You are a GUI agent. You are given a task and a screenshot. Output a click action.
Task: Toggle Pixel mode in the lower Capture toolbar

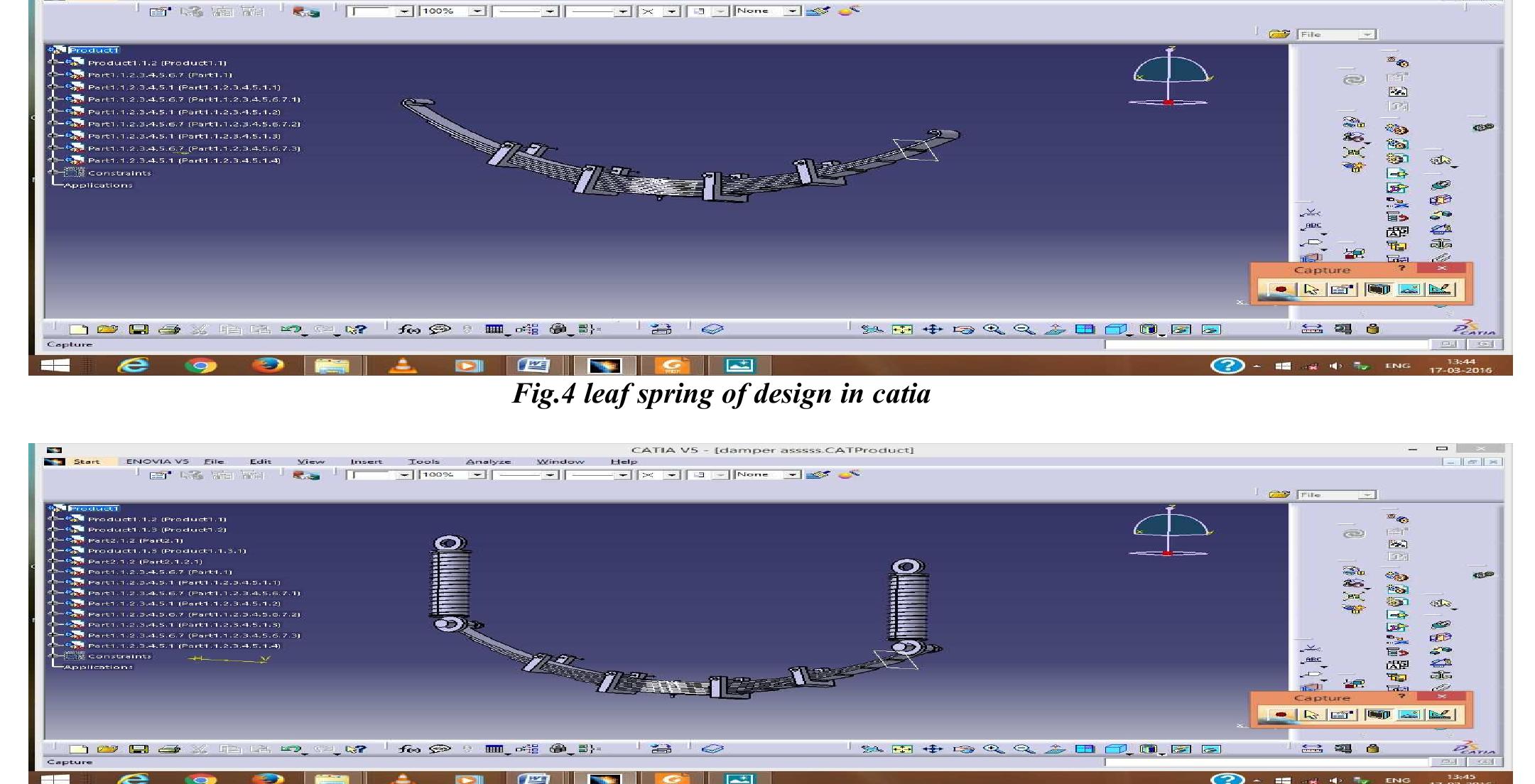point(1410,714)
